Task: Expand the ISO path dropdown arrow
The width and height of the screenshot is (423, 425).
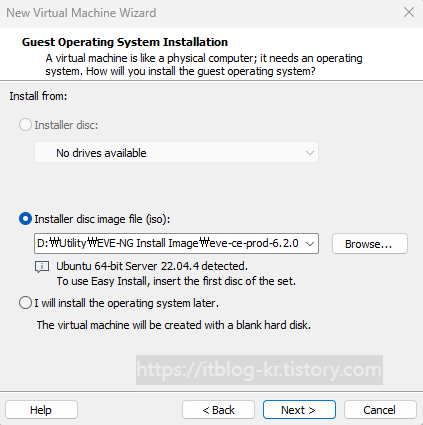Action: pos(310,244)
